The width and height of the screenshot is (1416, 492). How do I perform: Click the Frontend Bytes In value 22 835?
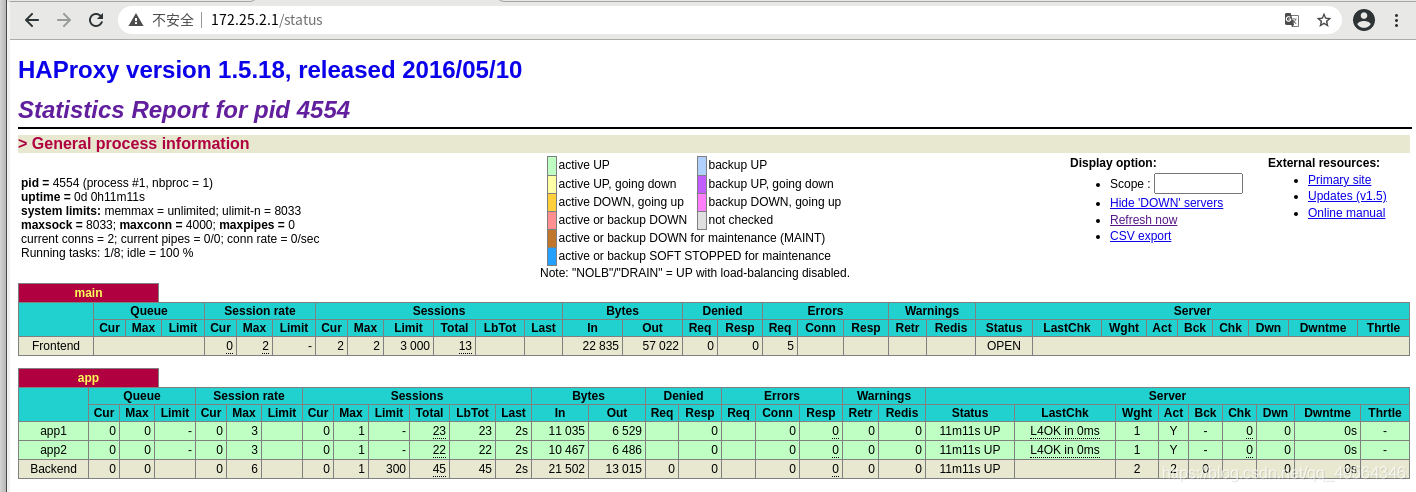point(599,346)
